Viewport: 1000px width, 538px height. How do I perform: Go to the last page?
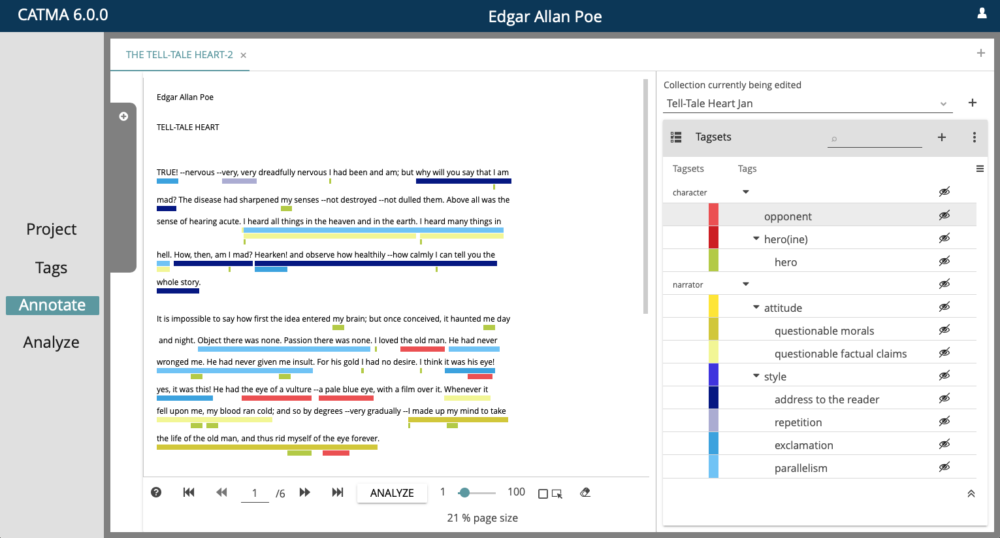pyautogui.click(x=338, y=492)
